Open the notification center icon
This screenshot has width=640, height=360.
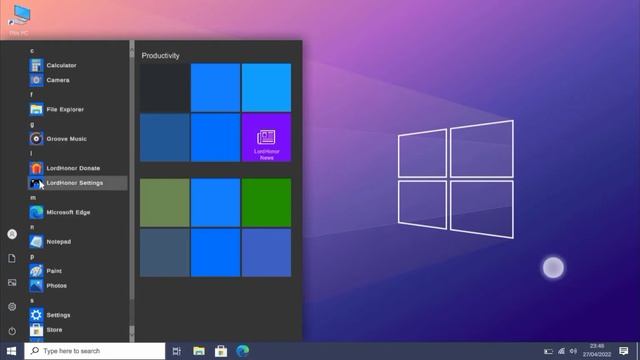point(623,351)
